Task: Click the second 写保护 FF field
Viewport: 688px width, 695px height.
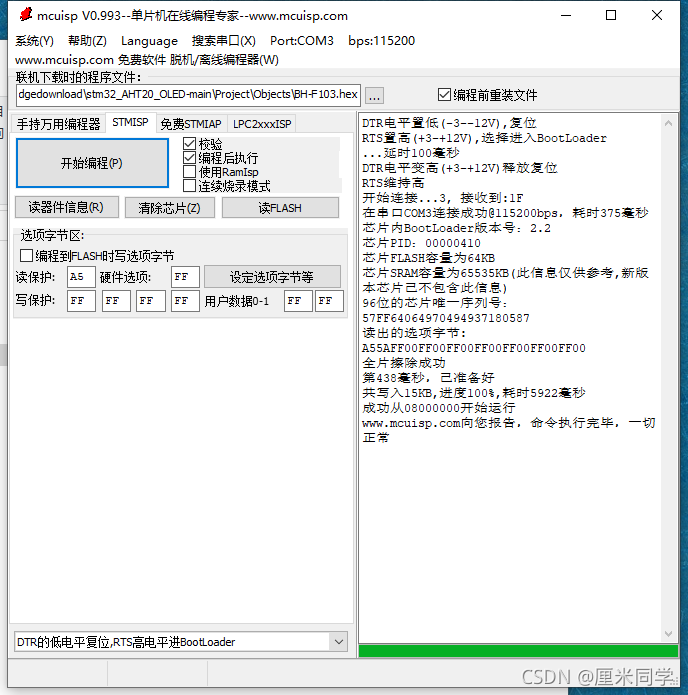Action: click(116, 301)
